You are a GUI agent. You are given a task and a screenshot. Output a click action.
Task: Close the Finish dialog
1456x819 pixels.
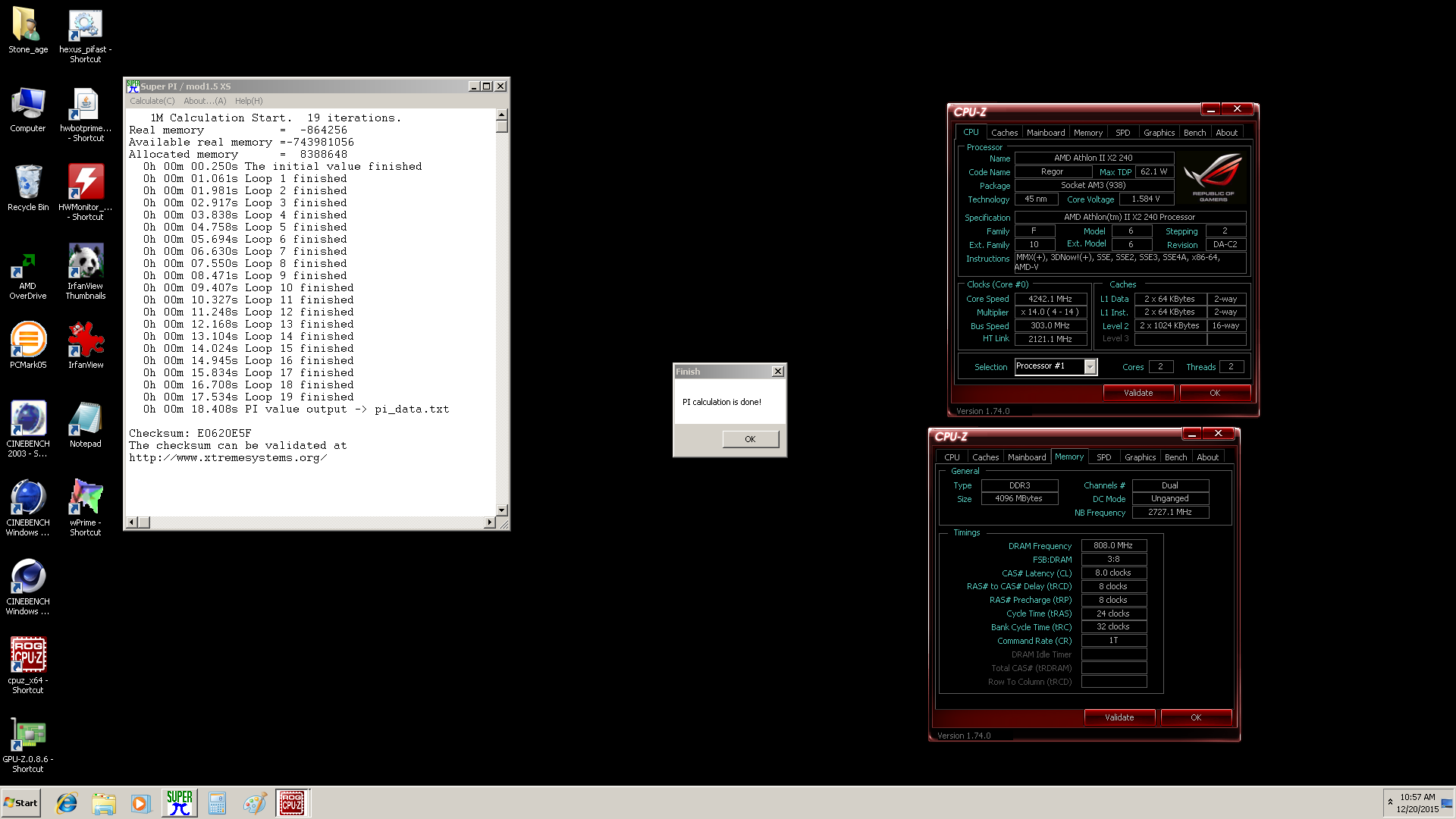[x=777, y=372]
